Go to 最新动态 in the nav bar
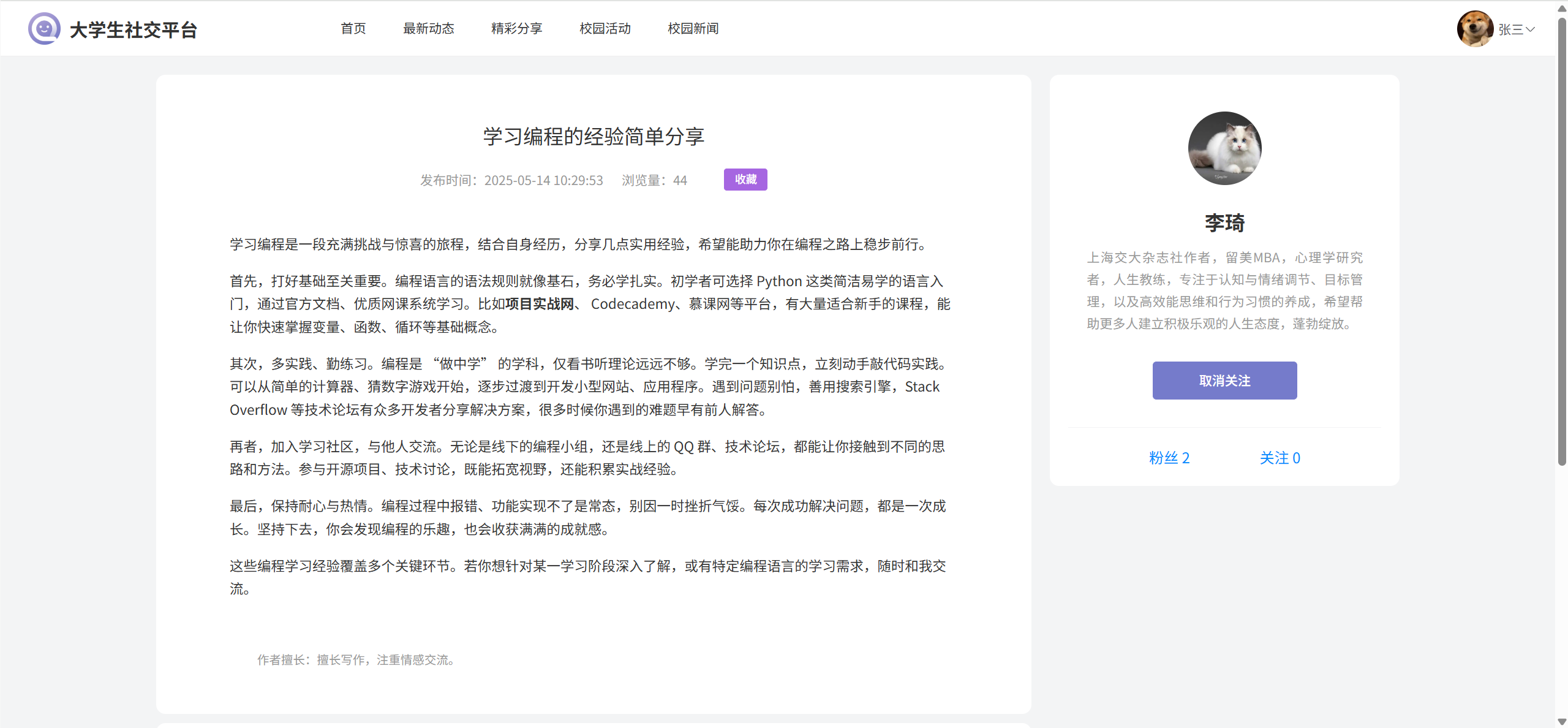 [428, 29]
